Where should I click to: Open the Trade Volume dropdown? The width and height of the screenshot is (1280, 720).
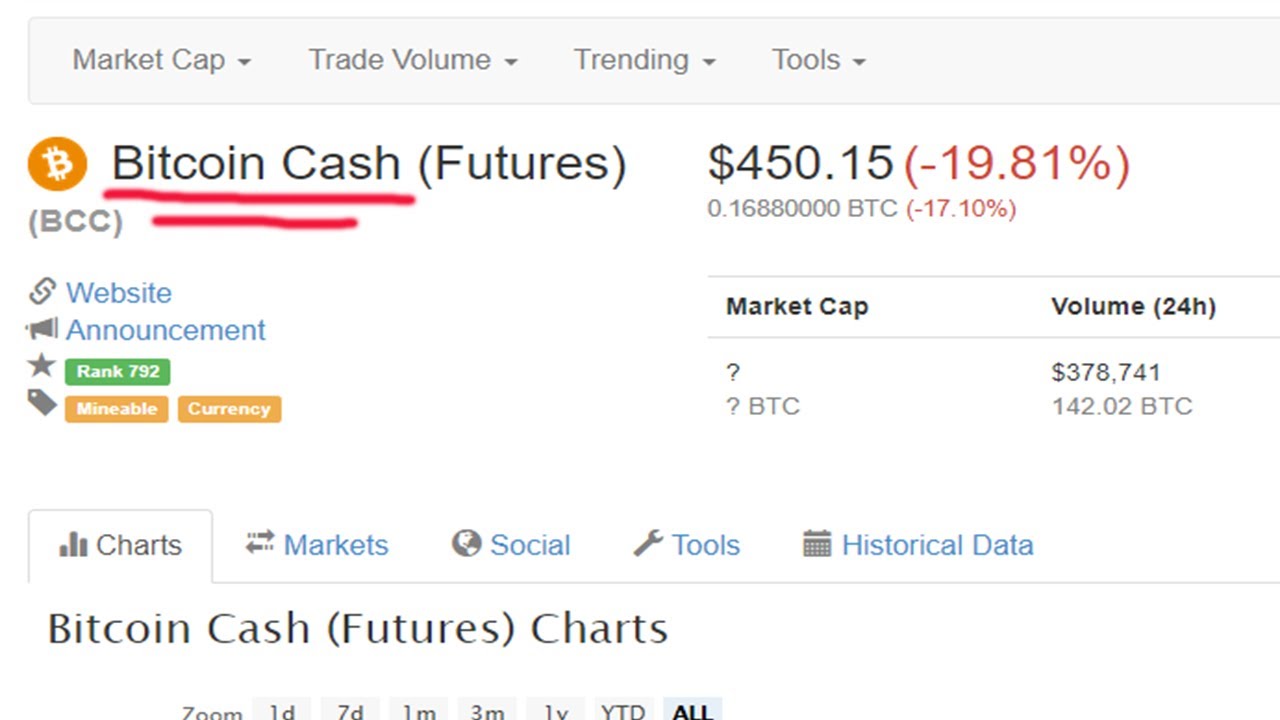point(412,60)
